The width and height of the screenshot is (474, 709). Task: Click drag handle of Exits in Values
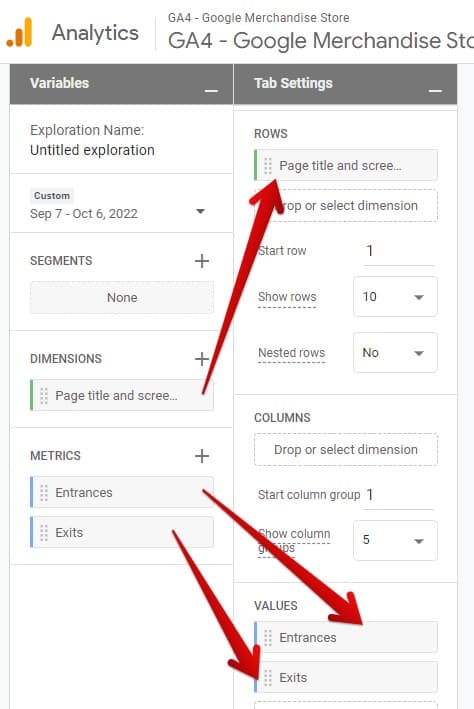tap(268, 677)
